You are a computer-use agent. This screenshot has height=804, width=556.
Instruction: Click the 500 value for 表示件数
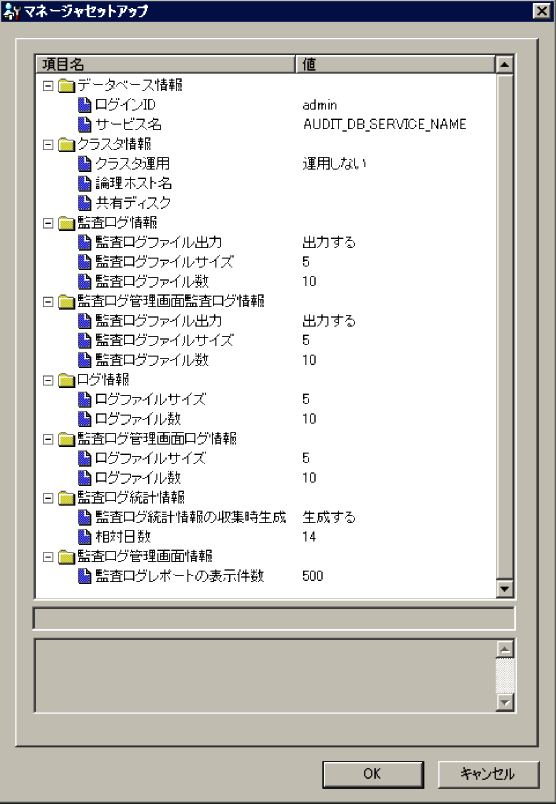tap(313, 576)
